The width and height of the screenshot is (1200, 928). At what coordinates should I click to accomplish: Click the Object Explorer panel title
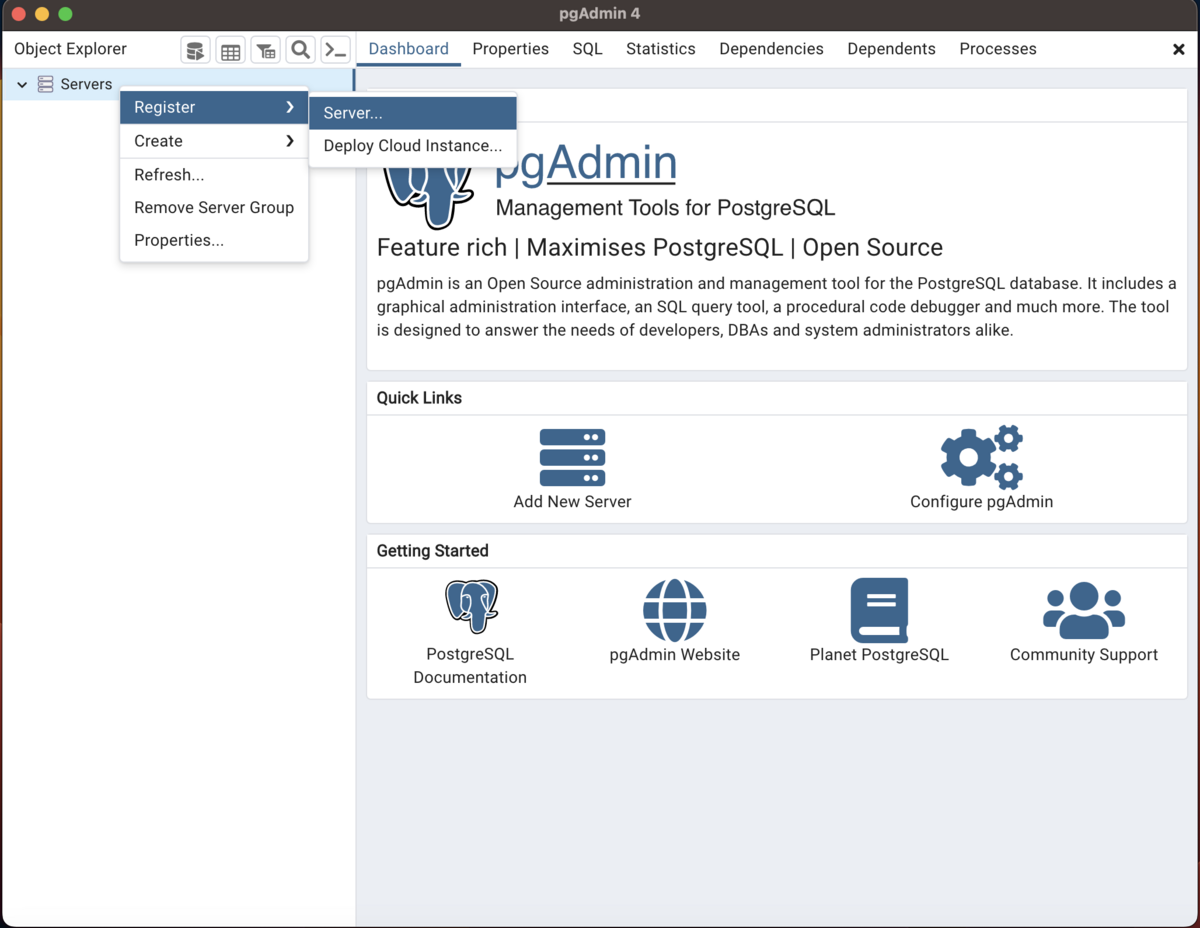click(70, 49)
